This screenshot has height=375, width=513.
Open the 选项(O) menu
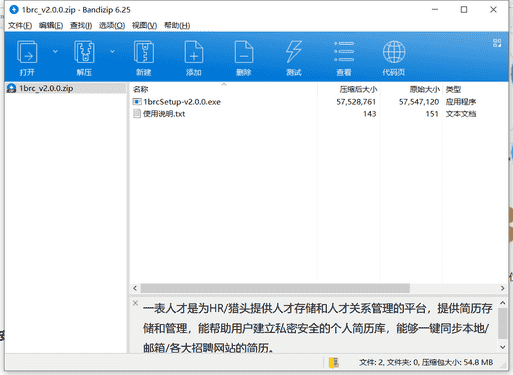click(112, 25)
